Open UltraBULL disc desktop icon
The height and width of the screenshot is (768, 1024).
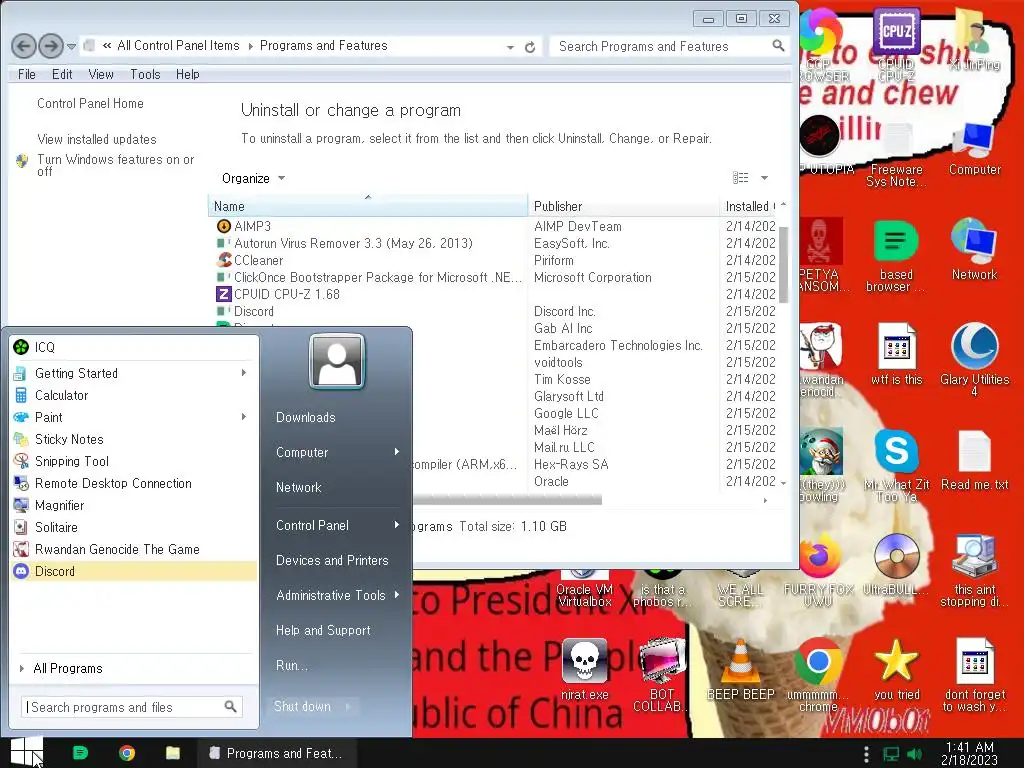896,565
